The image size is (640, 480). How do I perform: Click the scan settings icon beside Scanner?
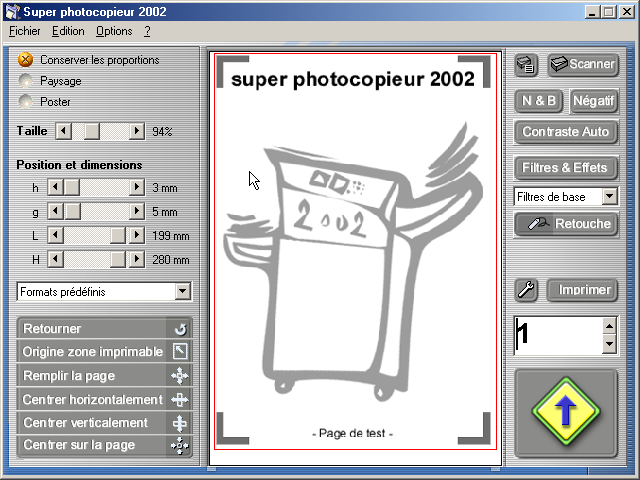pyautogui.click(x=526, y=65)
